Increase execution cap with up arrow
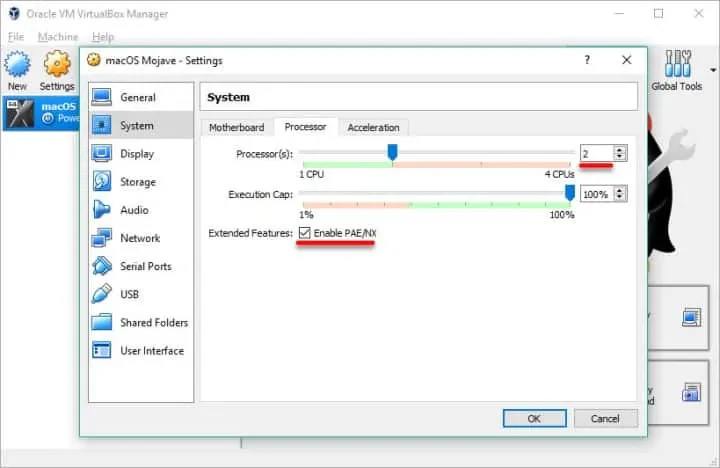 (620, 191)
